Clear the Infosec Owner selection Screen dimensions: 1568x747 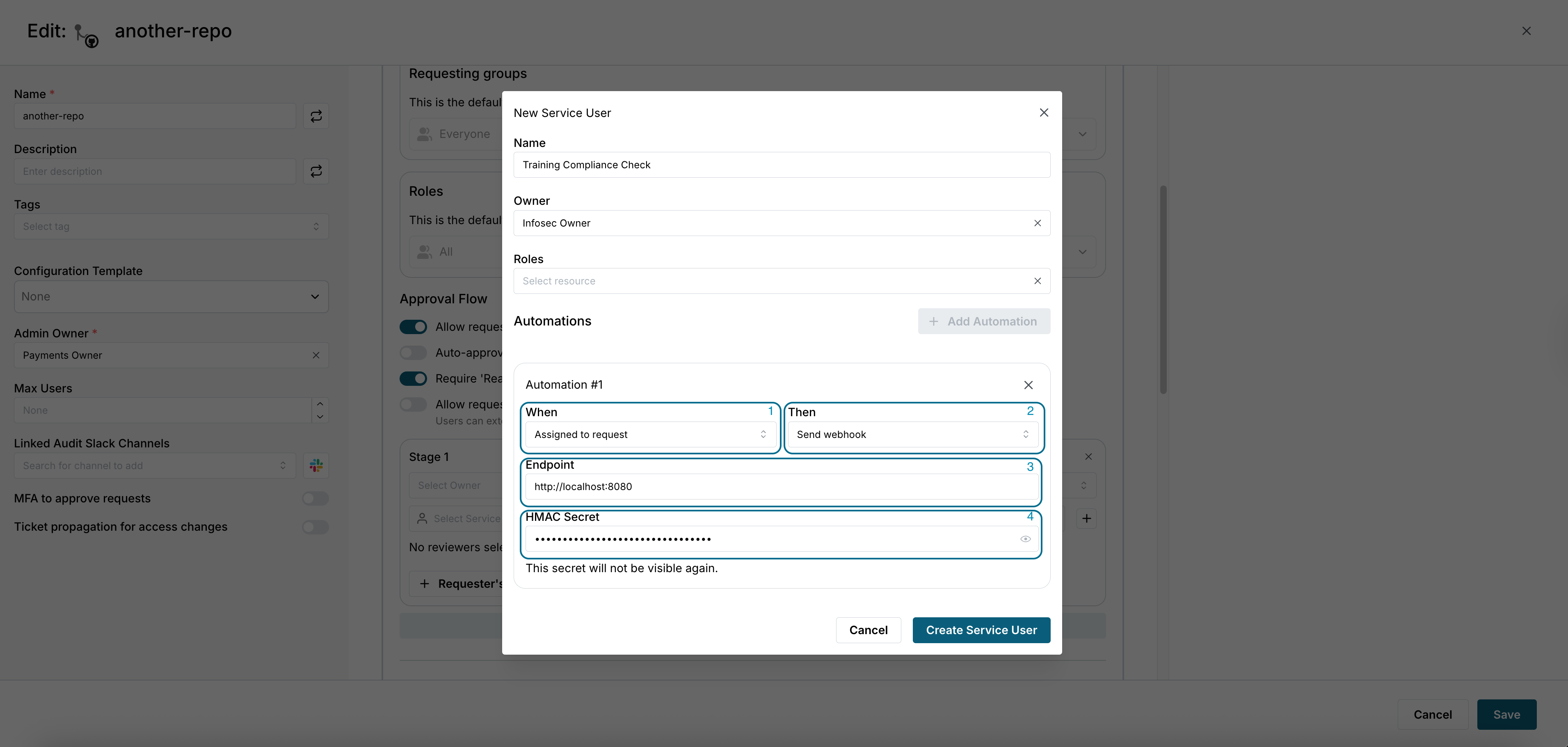click(x=1037, y=223)
